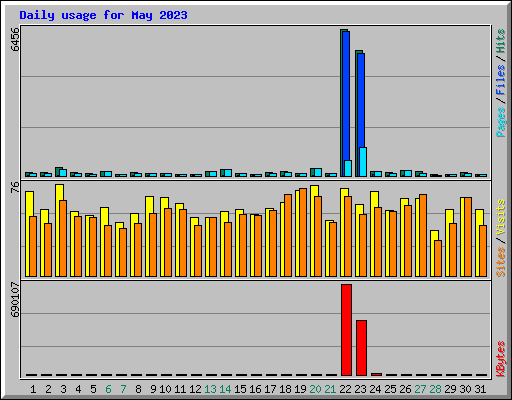512x400 pixels.
Task: Click the Files legend label
Action: coord(500,79)
